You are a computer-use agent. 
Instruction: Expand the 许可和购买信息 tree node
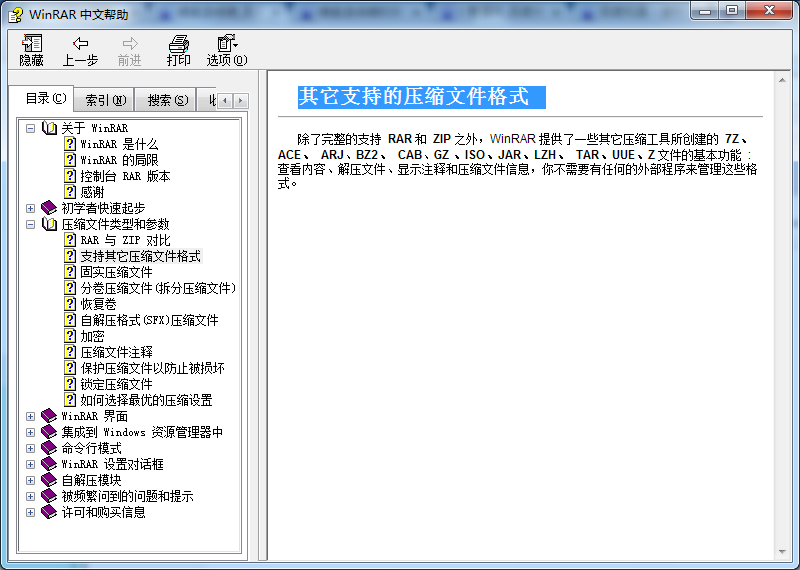click(x=31, y=512)
